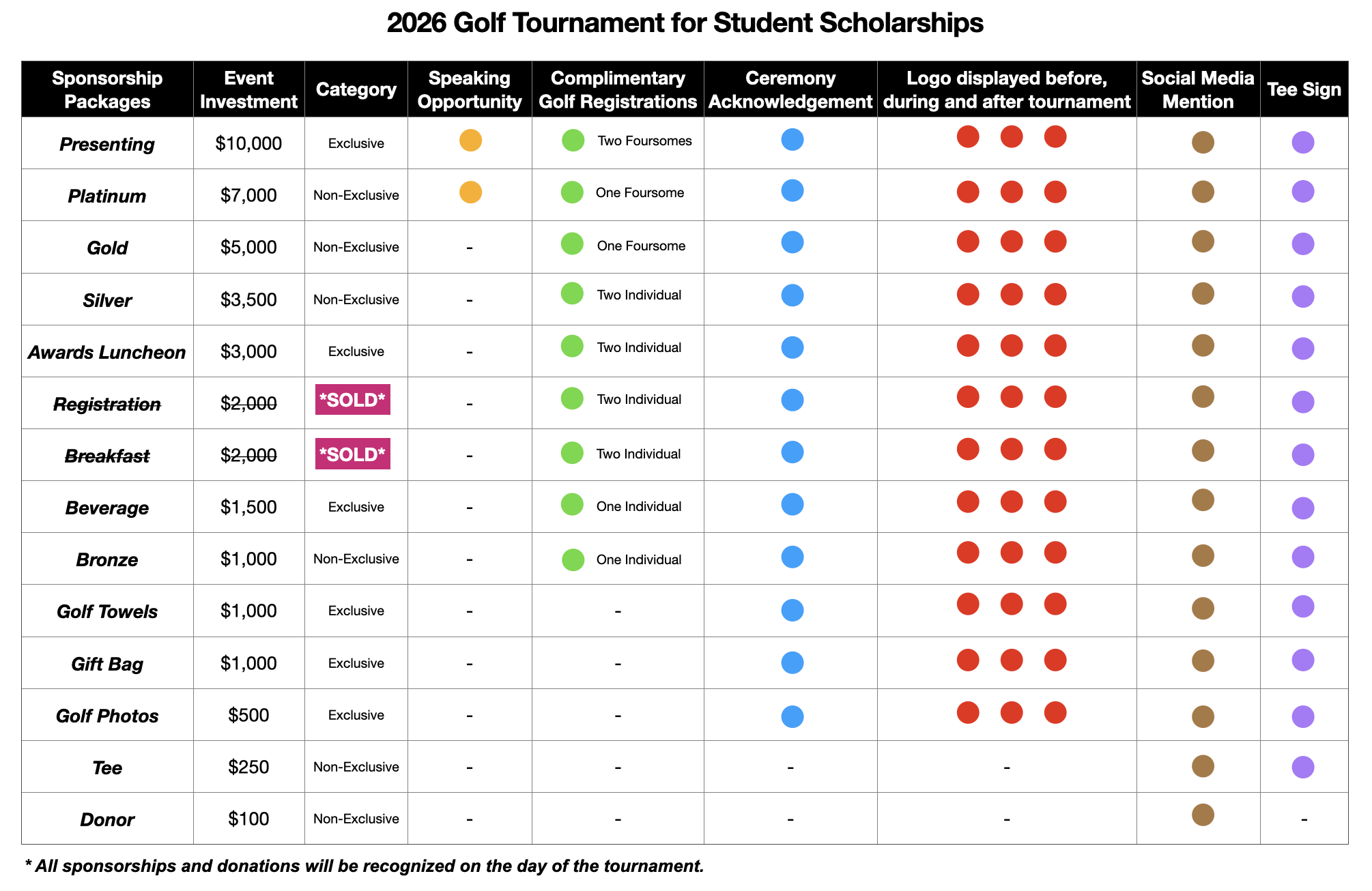1372x891 pixels.
Task: Click the Presenting package name
Action: click(x=107, y=144)
